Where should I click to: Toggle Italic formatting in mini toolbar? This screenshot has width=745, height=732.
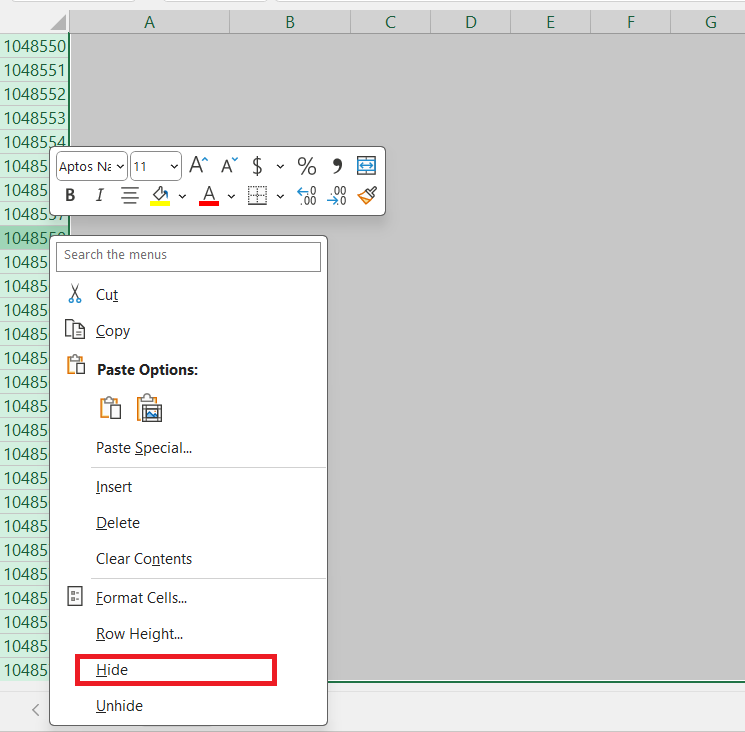pyautogui.click(x=100, y=195)
